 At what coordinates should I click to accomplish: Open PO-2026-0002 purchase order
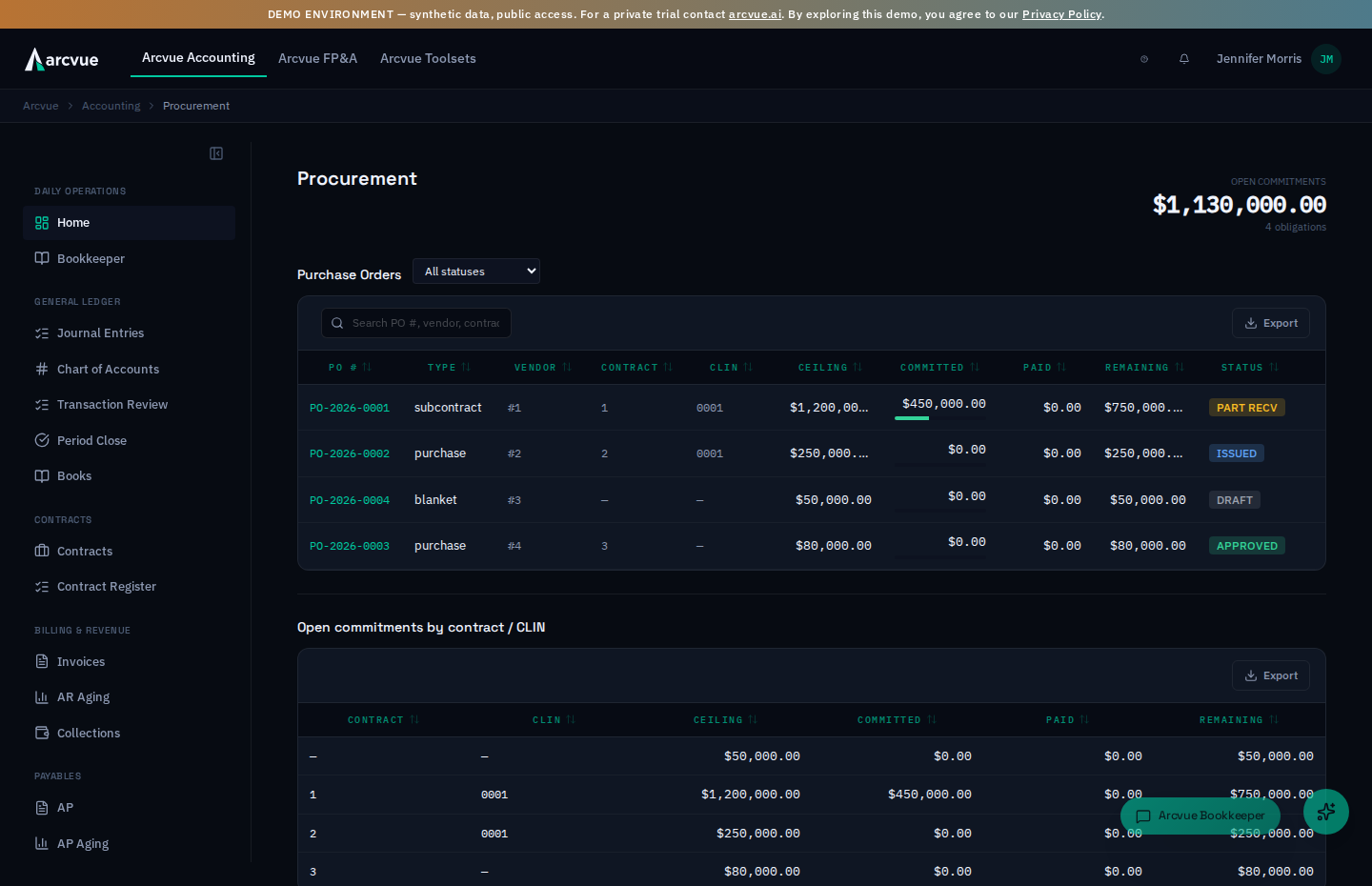point(350,453)
